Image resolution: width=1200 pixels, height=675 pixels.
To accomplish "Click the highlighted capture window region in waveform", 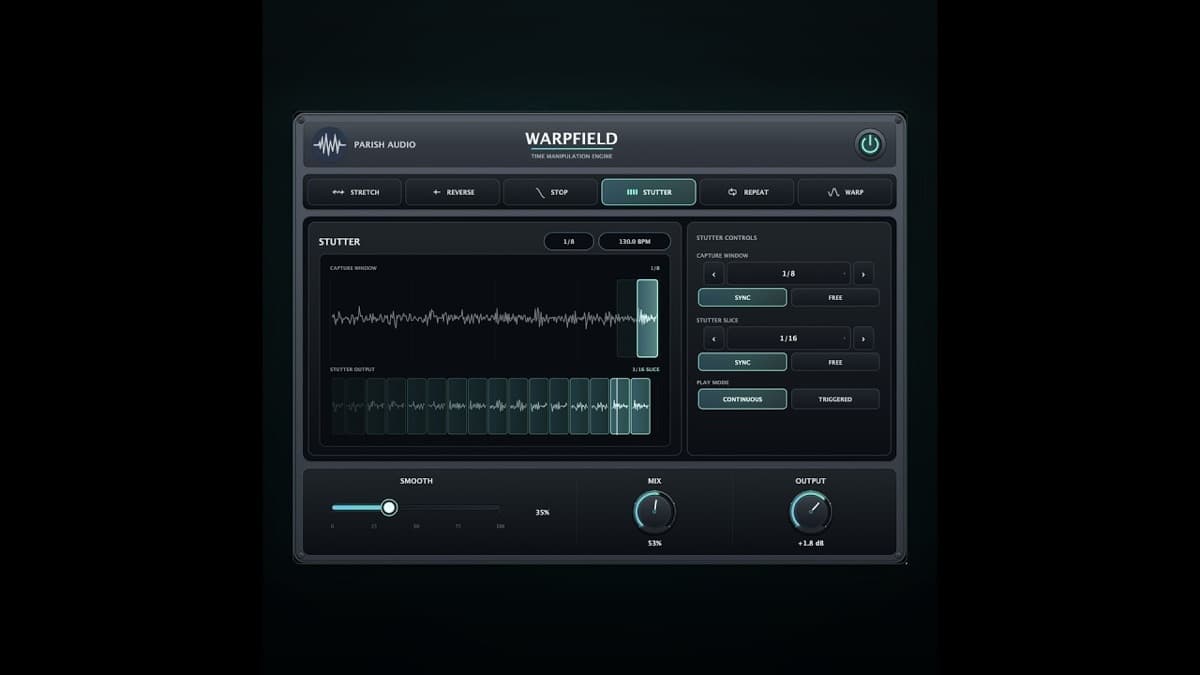I will (x=647, y=318).
